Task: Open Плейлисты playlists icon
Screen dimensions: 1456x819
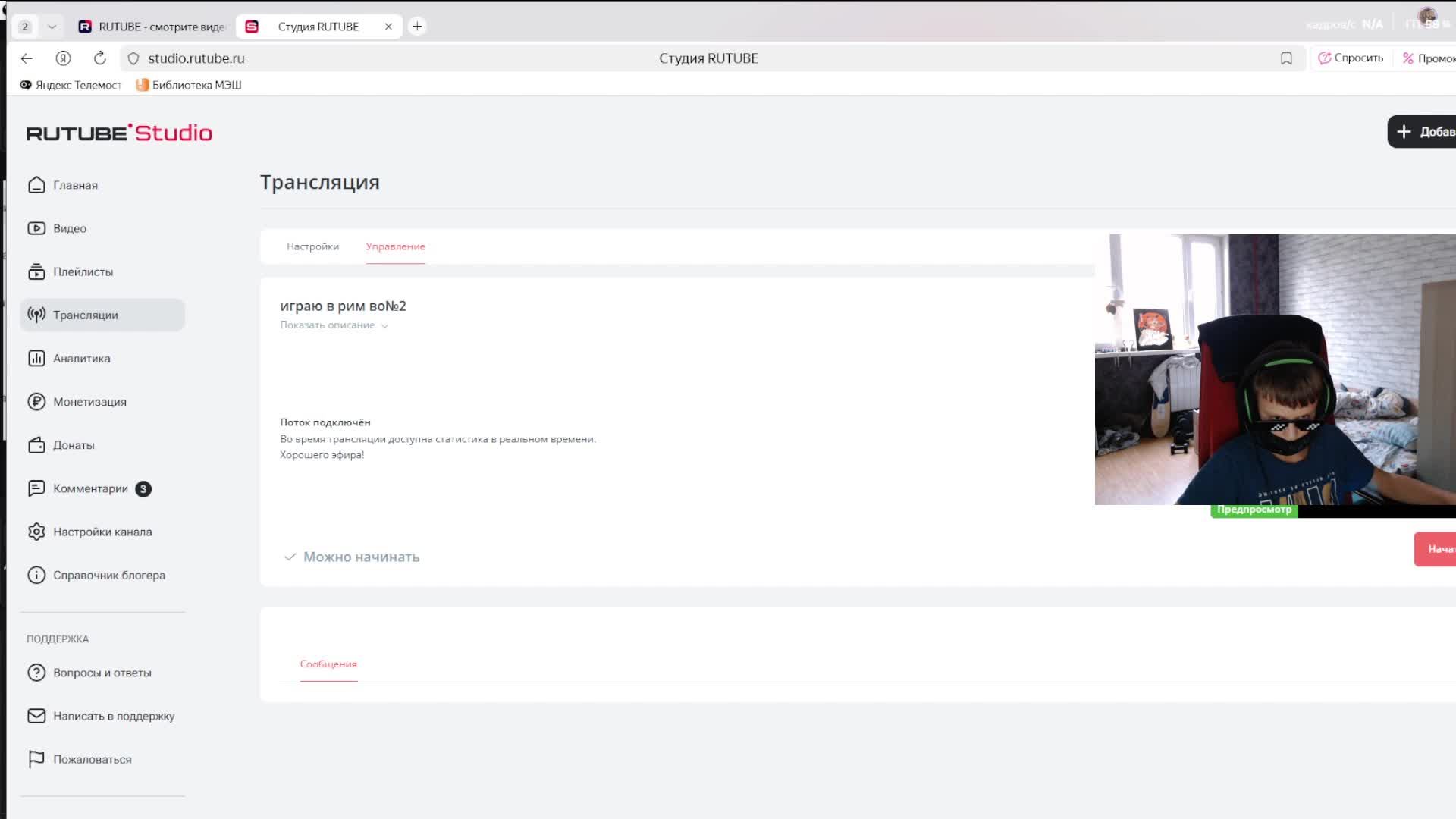Action: [x=36, y=271]
